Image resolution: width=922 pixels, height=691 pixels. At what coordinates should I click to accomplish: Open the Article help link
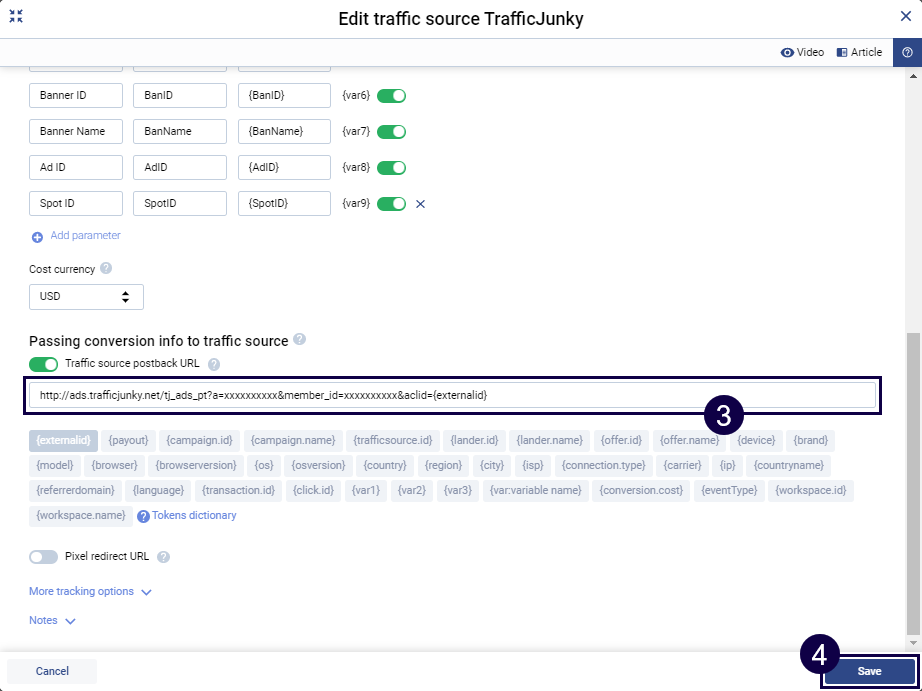tap(859, 52)
